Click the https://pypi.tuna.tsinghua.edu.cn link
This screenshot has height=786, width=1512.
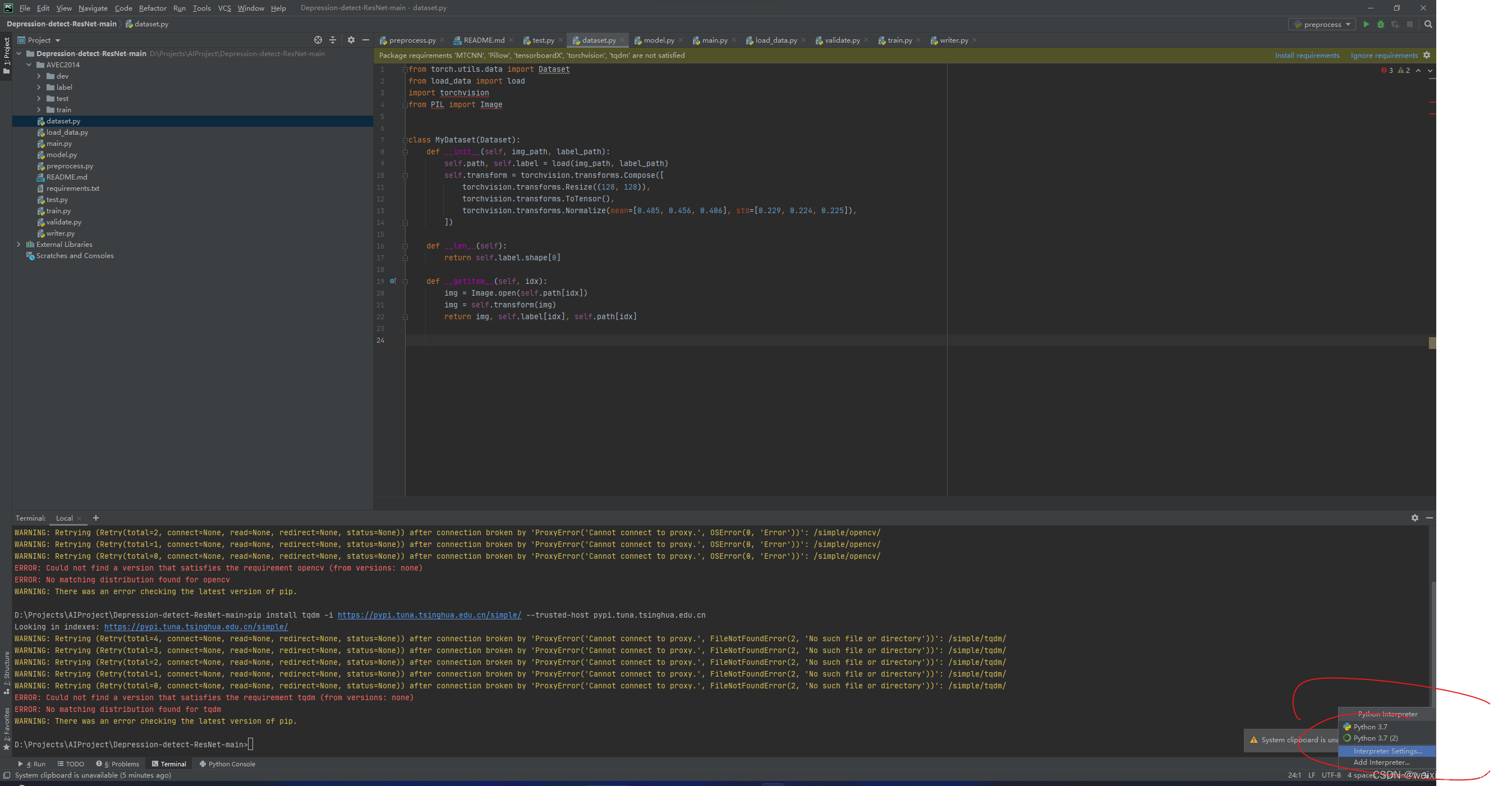pos(196,627)
